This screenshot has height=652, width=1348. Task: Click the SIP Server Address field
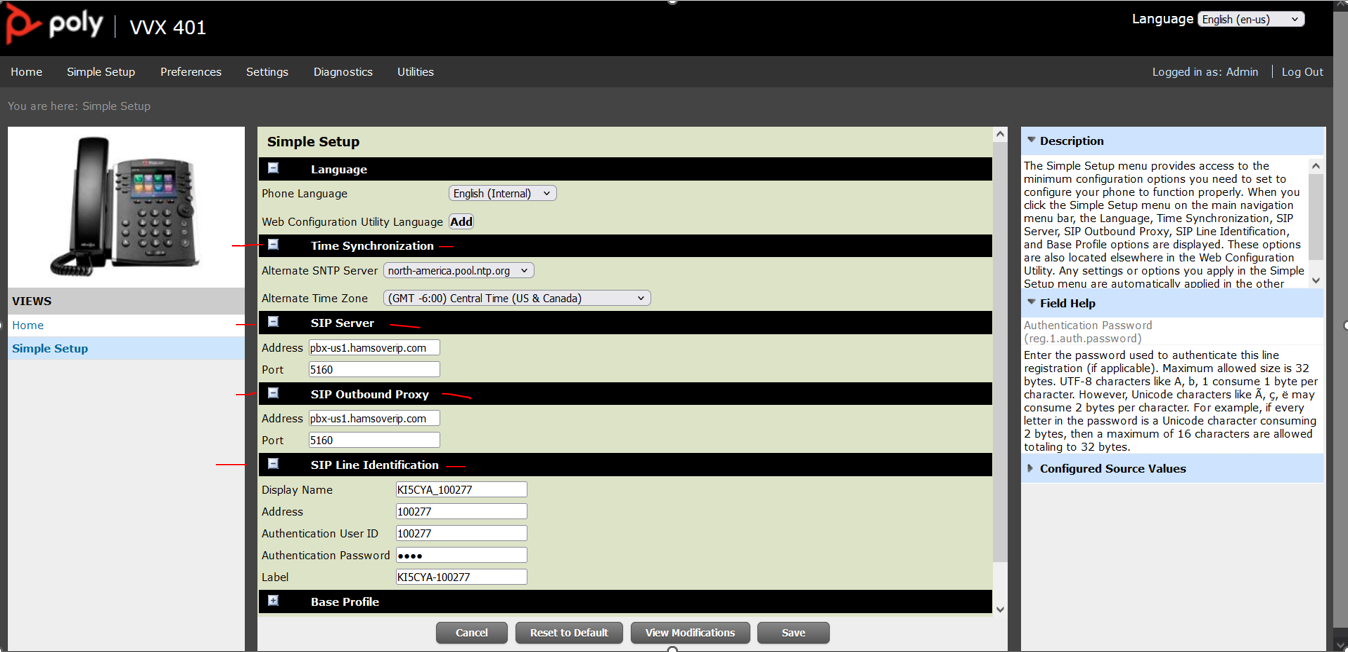point(374,347)
